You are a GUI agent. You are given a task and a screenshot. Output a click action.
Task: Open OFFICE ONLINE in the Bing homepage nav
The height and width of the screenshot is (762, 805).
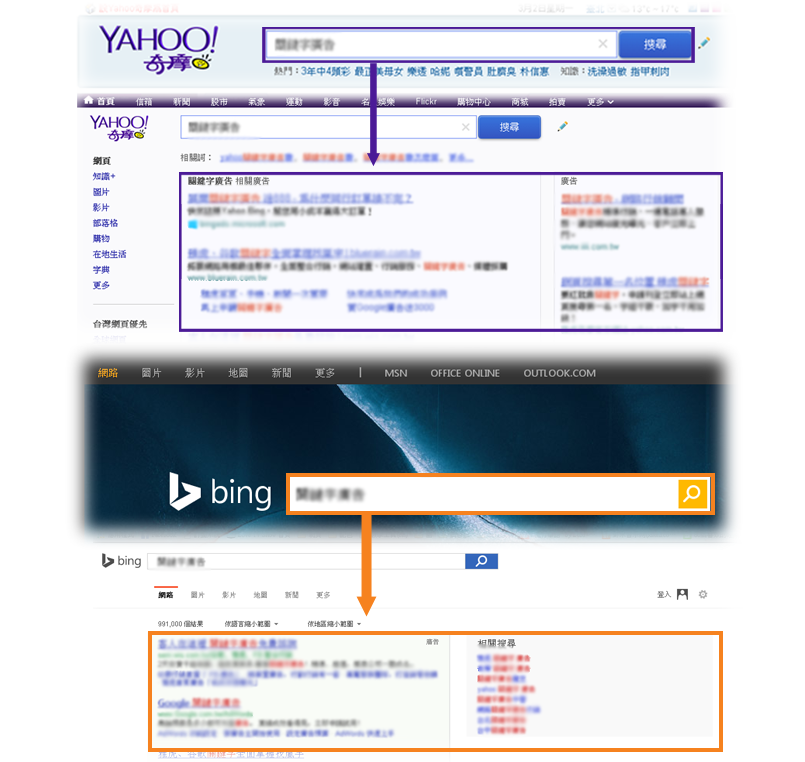(465, 373)
